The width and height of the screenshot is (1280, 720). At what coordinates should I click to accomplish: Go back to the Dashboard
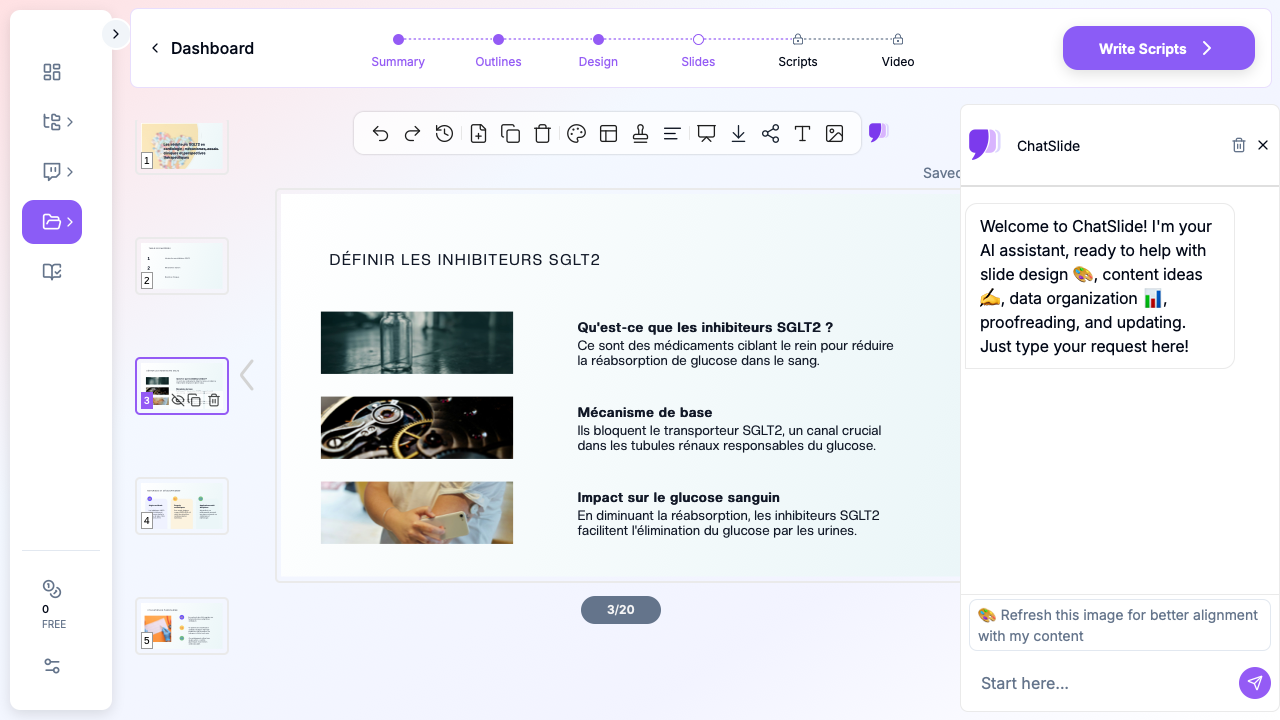point(202,48)
